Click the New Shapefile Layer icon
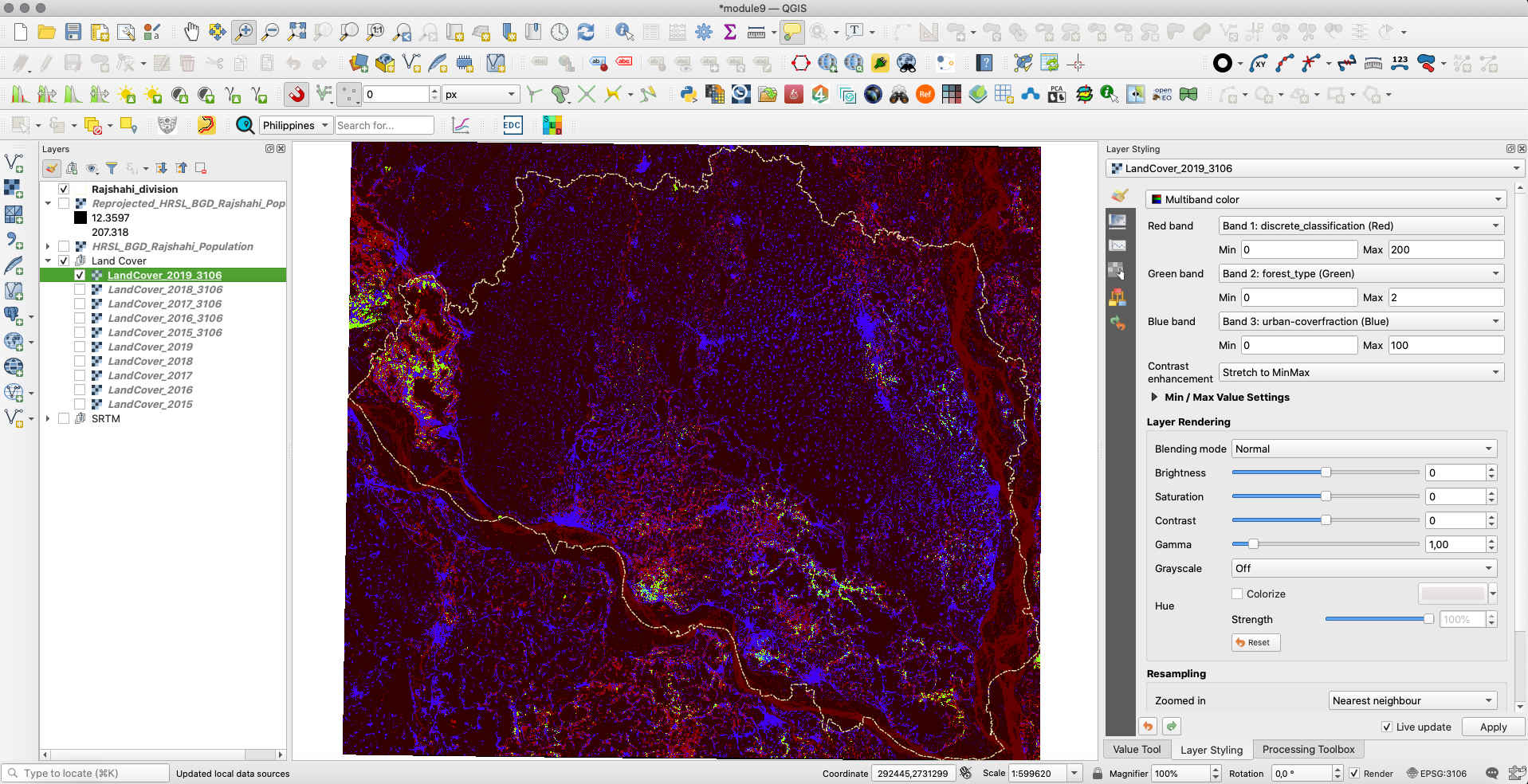1528x784 pixels. tap(411, 63)
